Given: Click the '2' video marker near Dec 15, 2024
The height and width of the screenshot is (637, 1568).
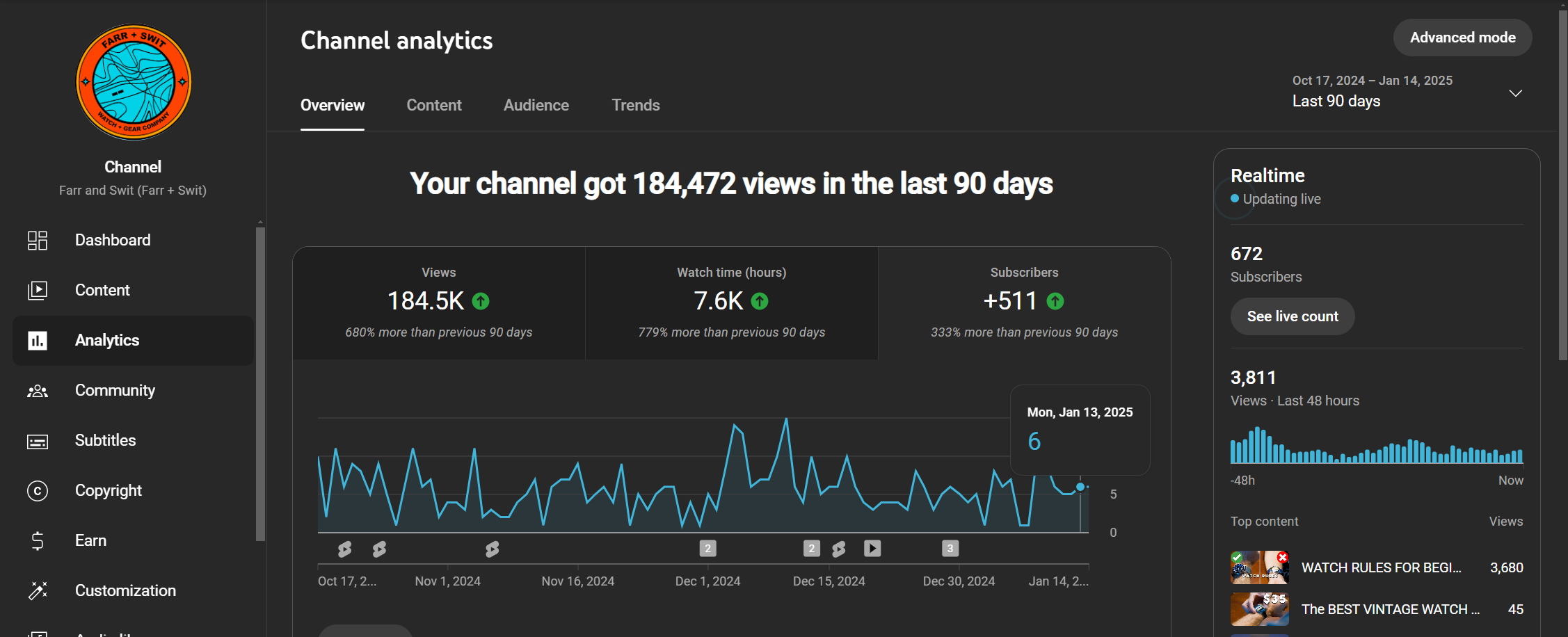Looking at the screenshot, I should pos(811,549).
